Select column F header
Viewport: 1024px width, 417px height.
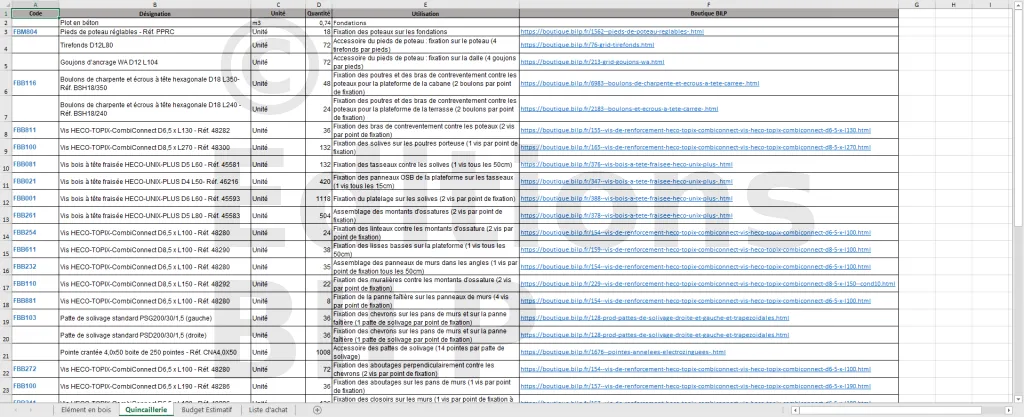click(708, 4)
